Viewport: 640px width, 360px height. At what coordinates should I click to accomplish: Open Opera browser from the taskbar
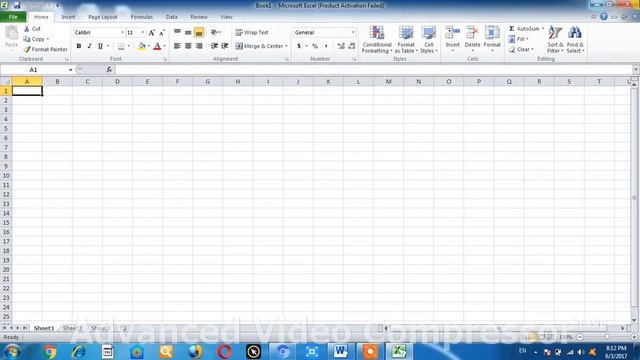pos(224,351)
